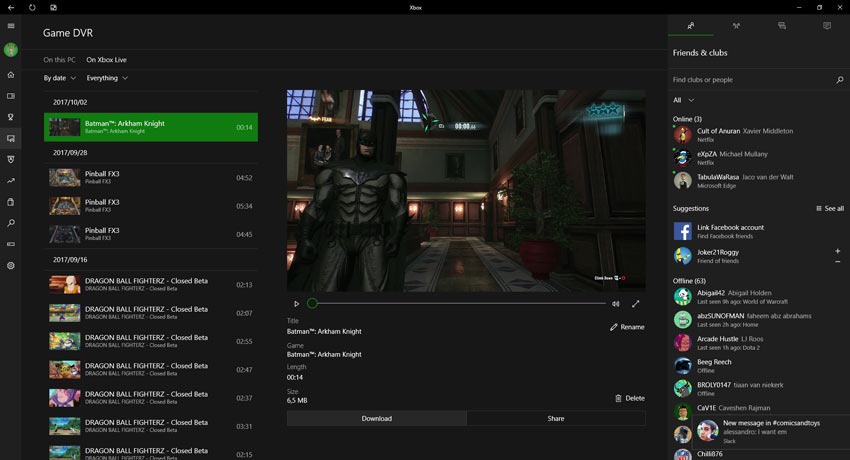Viewport: 850px width, 460px height.
Task: Click the green seek bar handle
Action: [312, 303]
